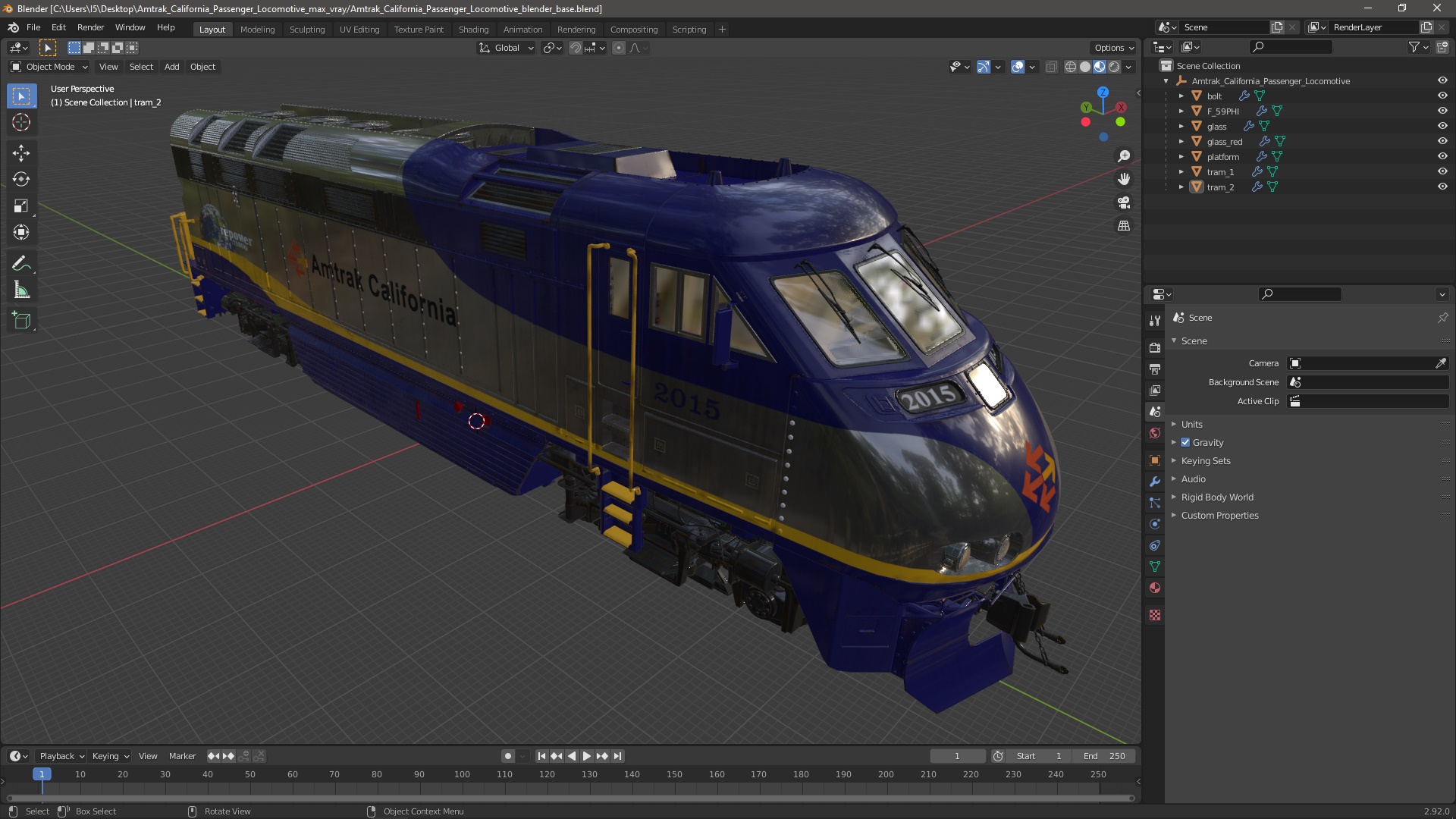Viewport: 1456px width, 819px height.
Task: Hide the tram_1 object
Action: pyautogui.click(x=1442, y=171)
